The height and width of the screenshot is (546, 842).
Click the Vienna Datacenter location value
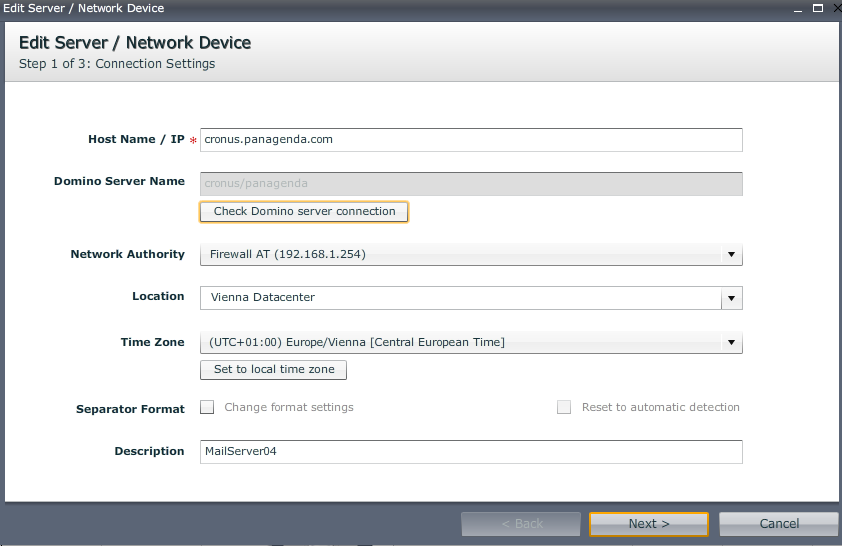pyautogui.click(x=460, y=298)
